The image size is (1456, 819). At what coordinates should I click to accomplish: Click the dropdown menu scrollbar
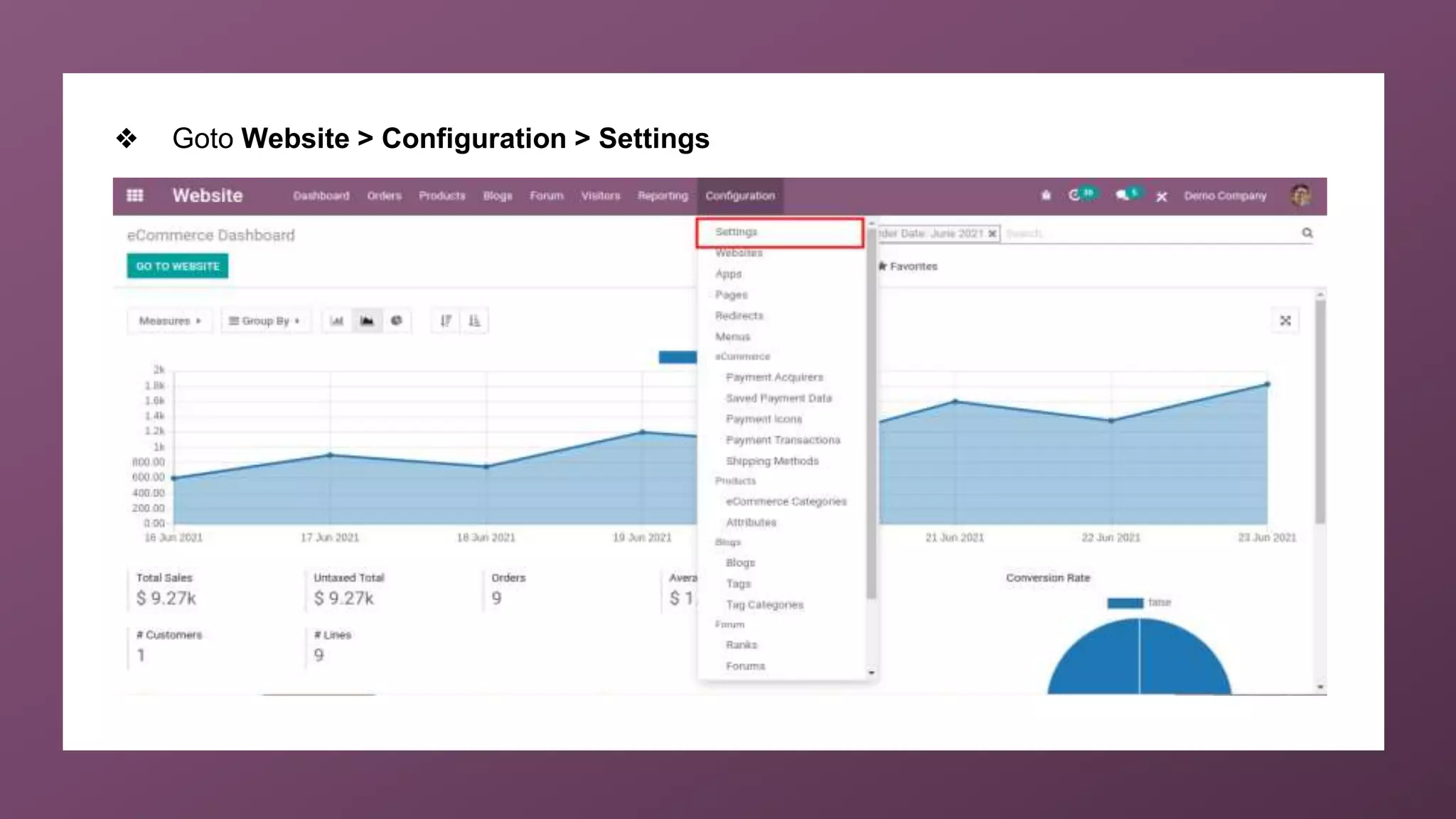click(x=872, y=414)
